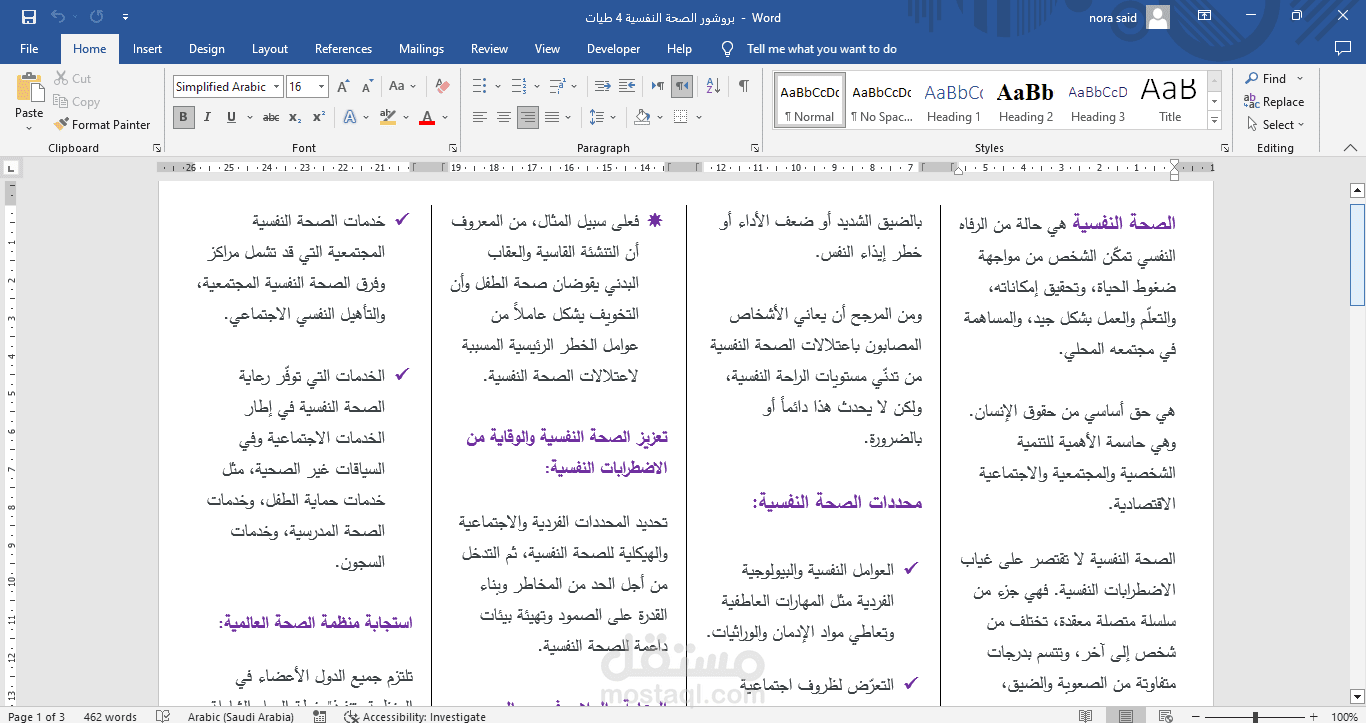Apply yellow text highlight color
Image resolution: width=1366 pixels, height=723 pixels.
(x=388, y=117)
